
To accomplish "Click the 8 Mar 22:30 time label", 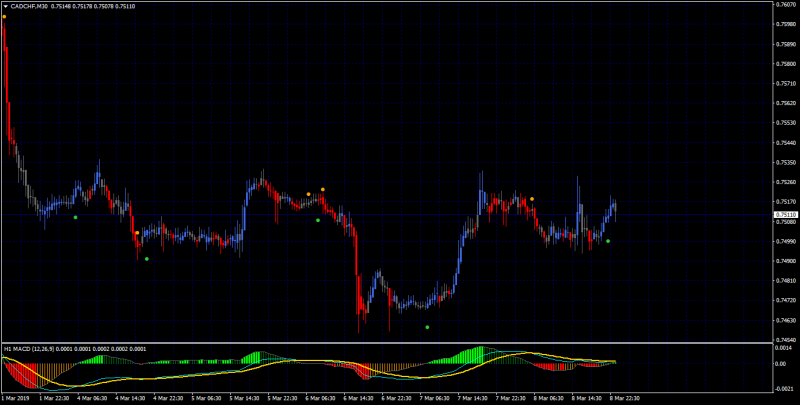I will click(624, 398).
